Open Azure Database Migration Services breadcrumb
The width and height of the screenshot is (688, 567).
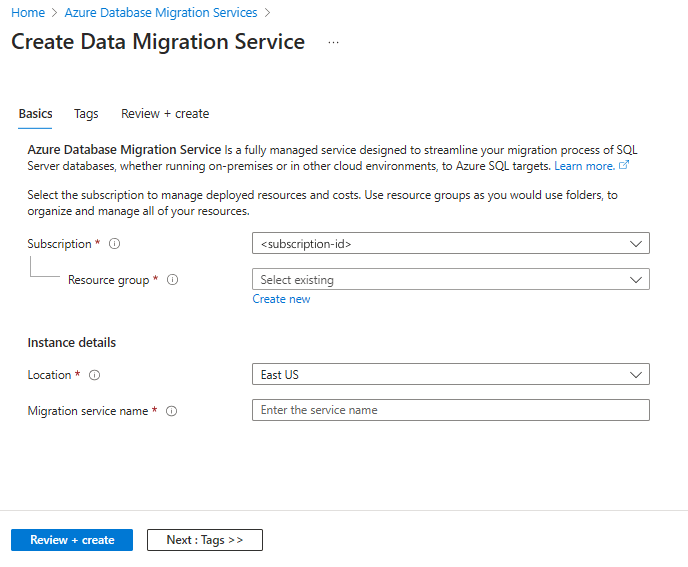click(160, 13)
